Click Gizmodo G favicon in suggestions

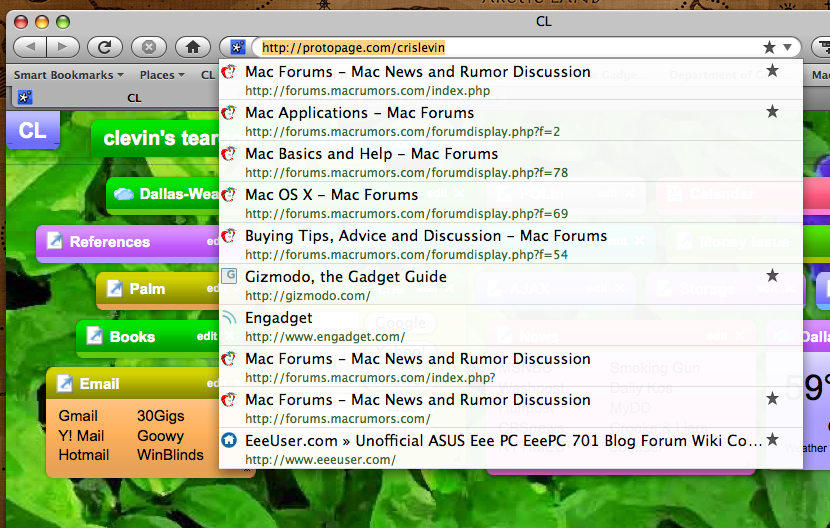tap(229, 276)
